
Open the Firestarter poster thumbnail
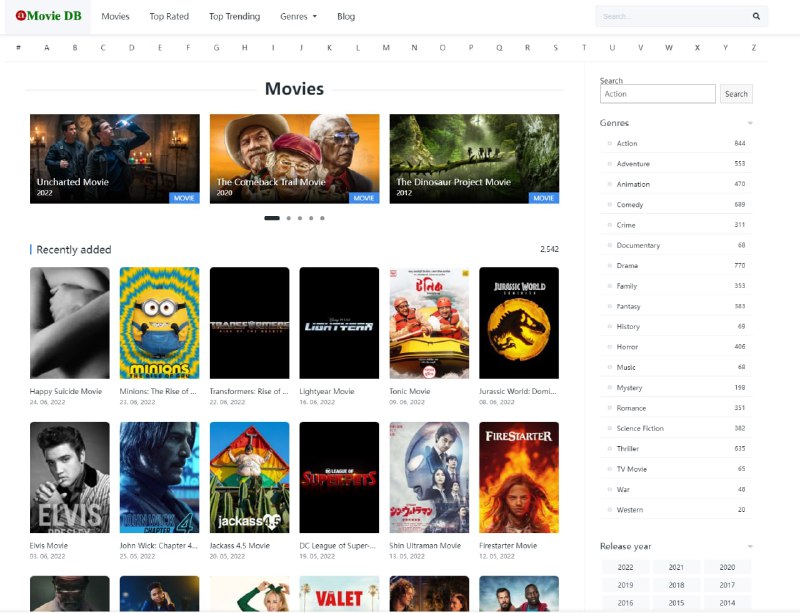point(519,477)
